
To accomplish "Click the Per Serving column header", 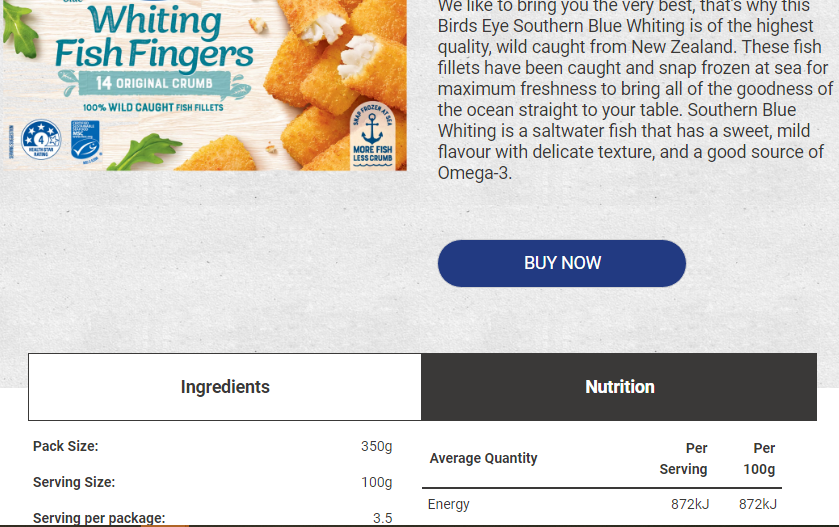I will (684, 458).
